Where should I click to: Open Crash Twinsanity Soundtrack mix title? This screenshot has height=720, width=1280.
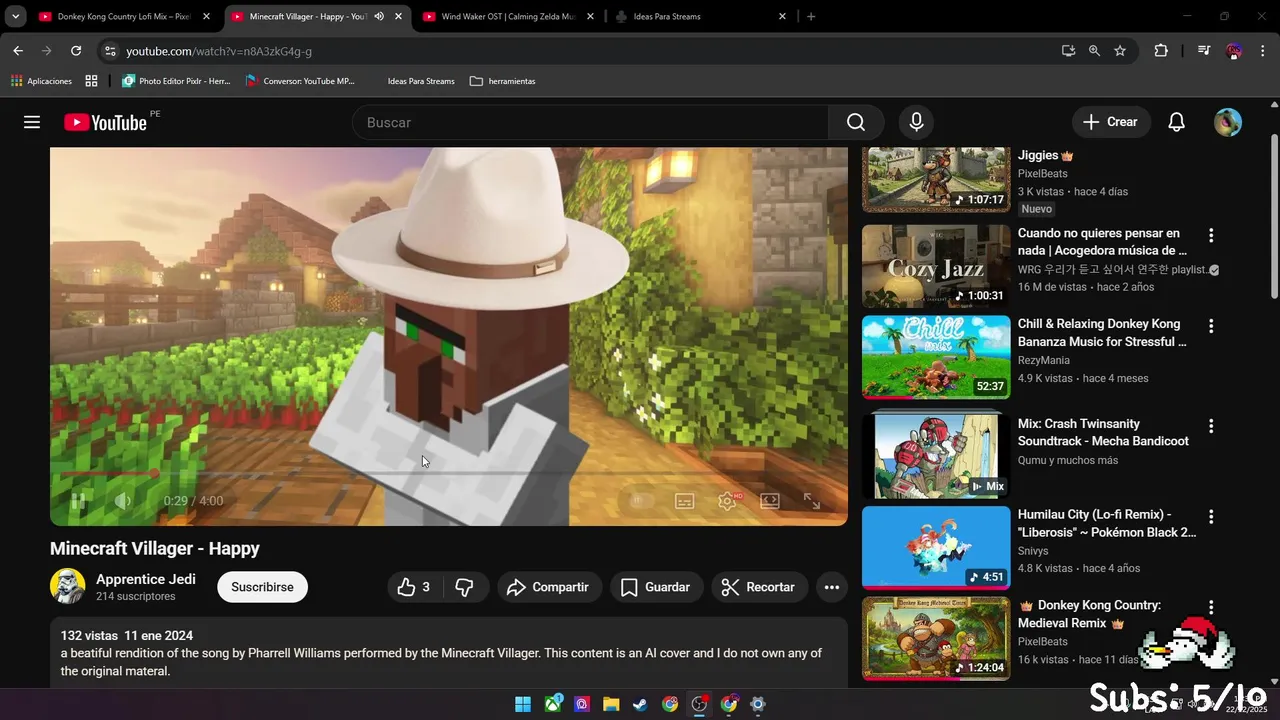[x=1103, y=432]
